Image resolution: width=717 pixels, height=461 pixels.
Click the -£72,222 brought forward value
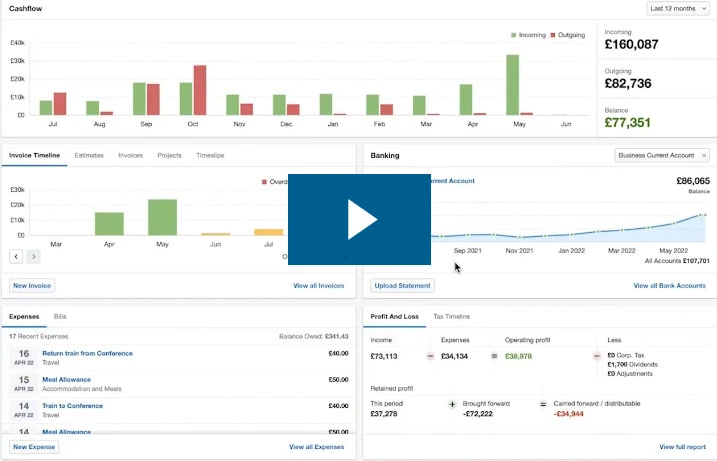point(477,414)
